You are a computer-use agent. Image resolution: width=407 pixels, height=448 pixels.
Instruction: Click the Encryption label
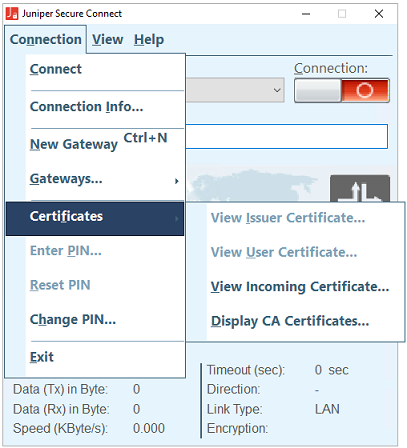click(x=237, y=428)
